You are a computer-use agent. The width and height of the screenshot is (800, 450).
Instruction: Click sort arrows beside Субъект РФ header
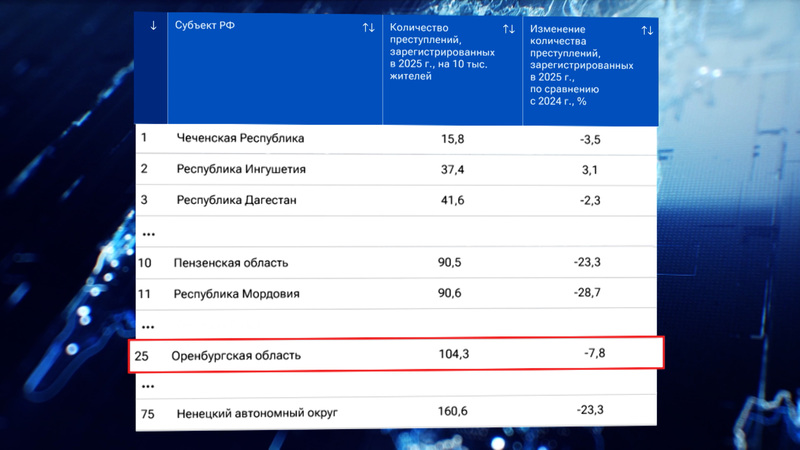(368, 27)
